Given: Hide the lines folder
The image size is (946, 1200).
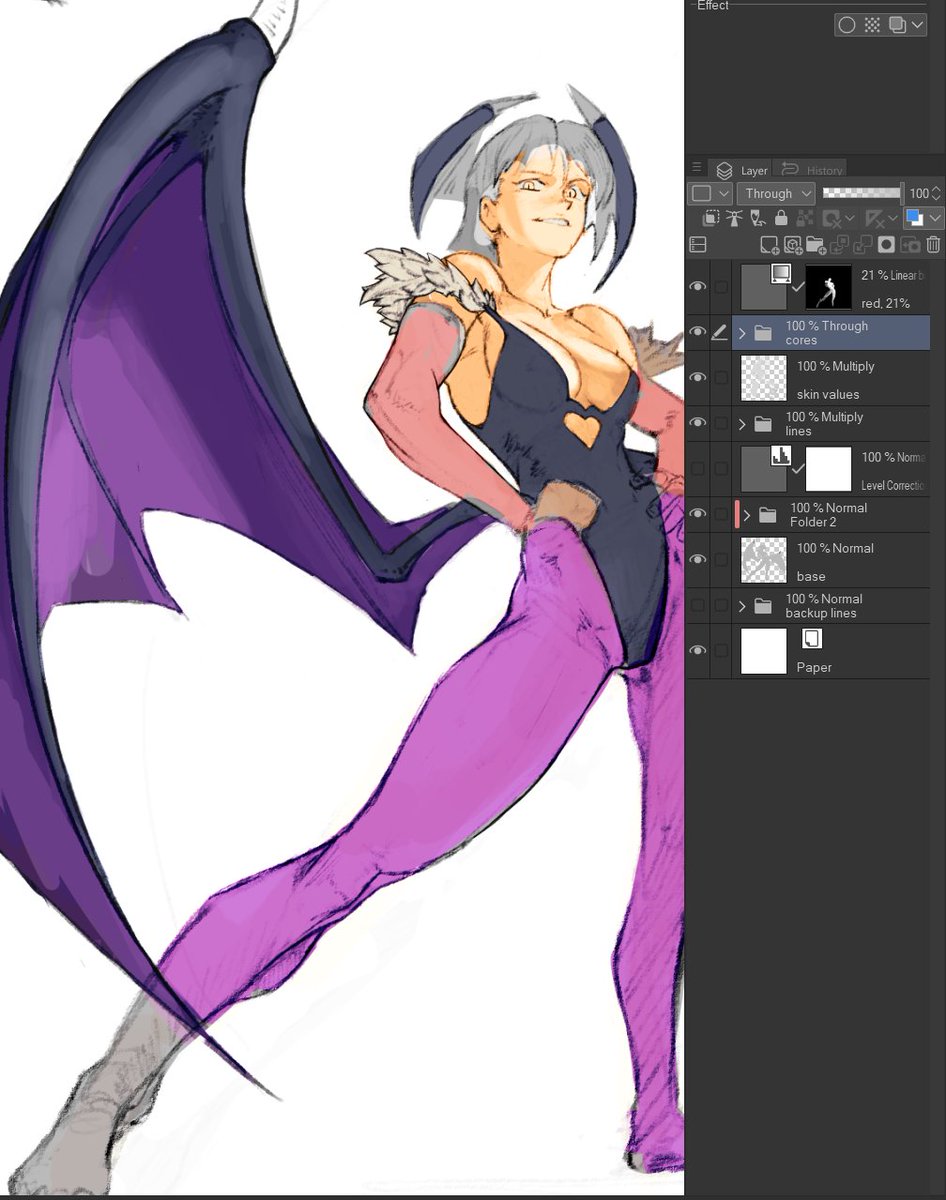Looking at the screenshot, I should tap(698, 424).
